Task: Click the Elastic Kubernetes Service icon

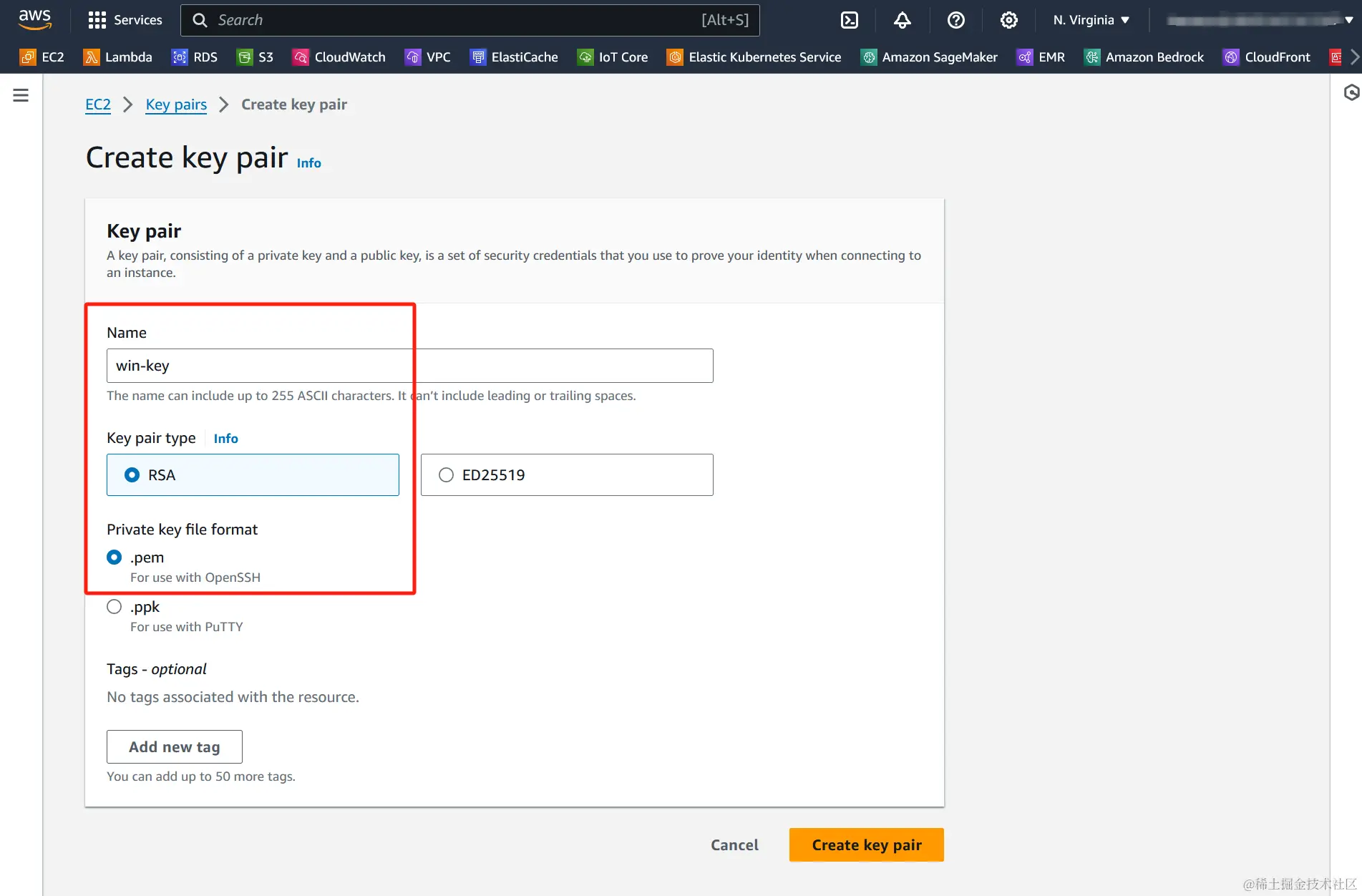Action: click(674, 57)
